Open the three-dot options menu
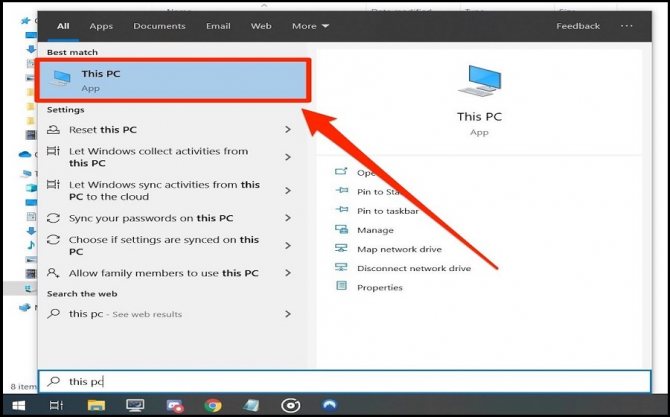 click(626, 26)
